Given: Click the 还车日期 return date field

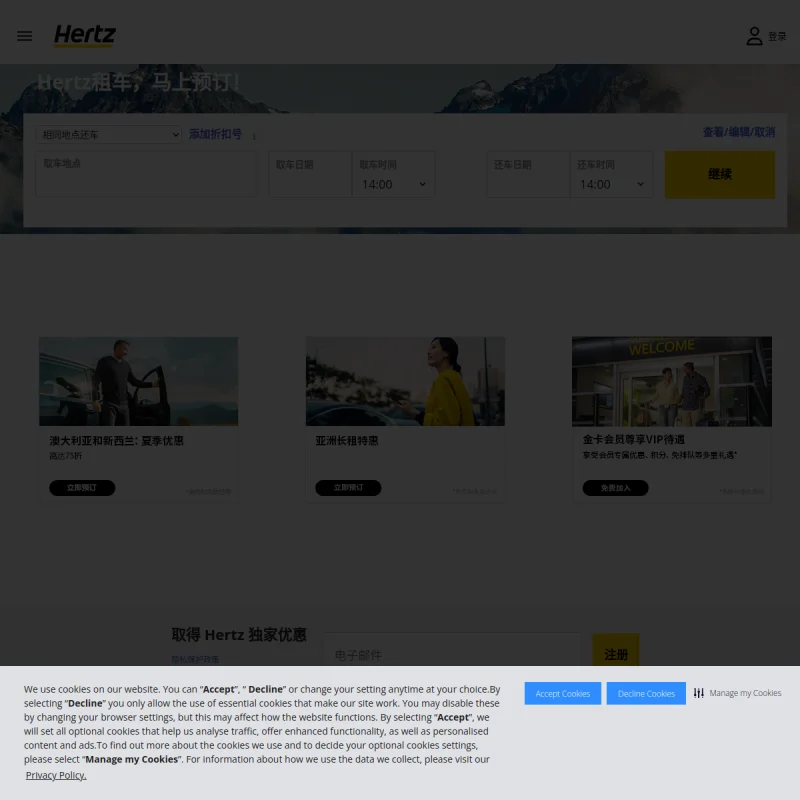Looking at the screenshot, I should [528, 174].
